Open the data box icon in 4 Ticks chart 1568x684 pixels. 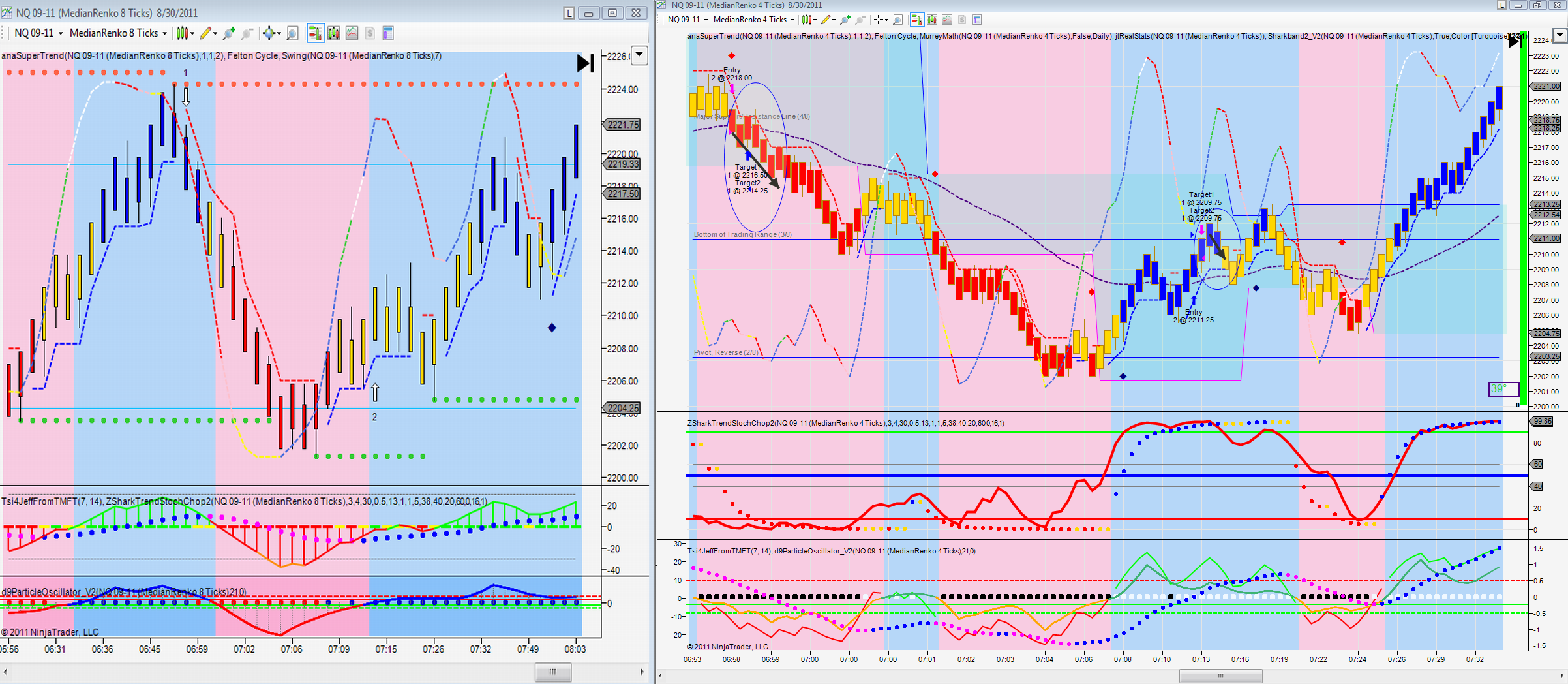pos(898,20)
